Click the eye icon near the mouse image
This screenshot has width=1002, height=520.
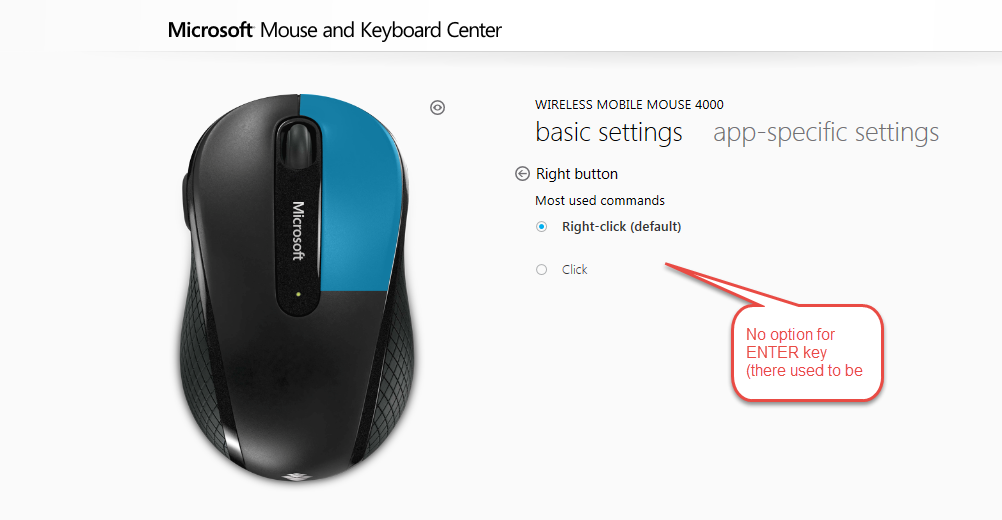[x=437, y=107]
